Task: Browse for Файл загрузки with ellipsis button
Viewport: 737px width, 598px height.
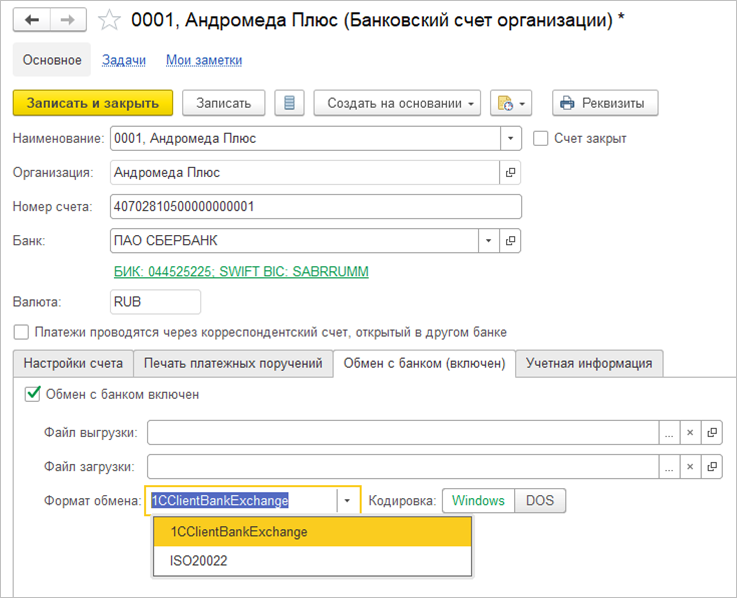Action: coord(668,467)
